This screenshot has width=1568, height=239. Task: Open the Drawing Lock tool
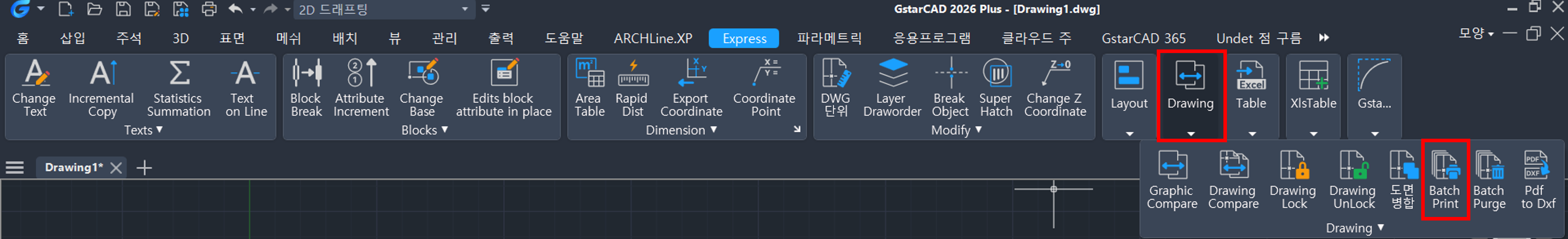(1293, 179)
